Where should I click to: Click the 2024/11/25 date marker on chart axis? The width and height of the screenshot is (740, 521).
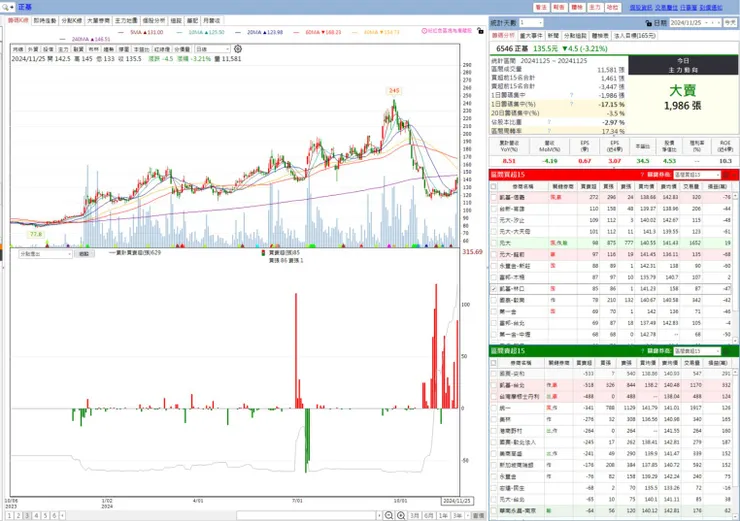click(x=457, y=501)
